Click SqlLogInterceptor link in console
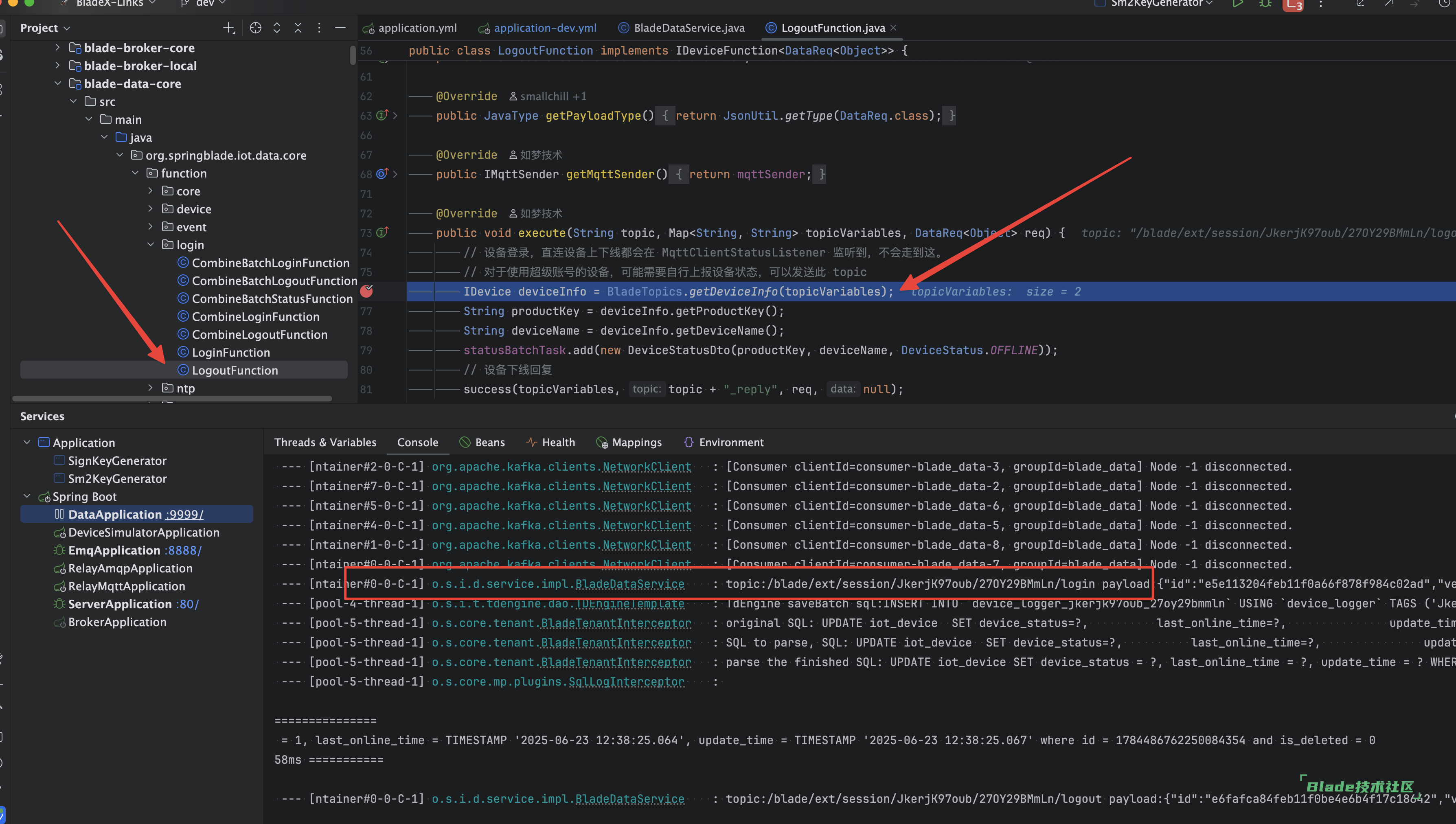The image size is (1456, 824). point(627,682)
